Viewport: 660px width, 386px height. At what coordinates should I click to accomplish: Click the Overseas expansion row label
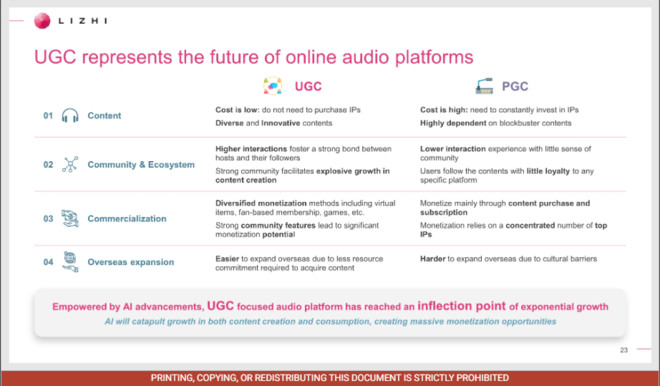point(130,262)
